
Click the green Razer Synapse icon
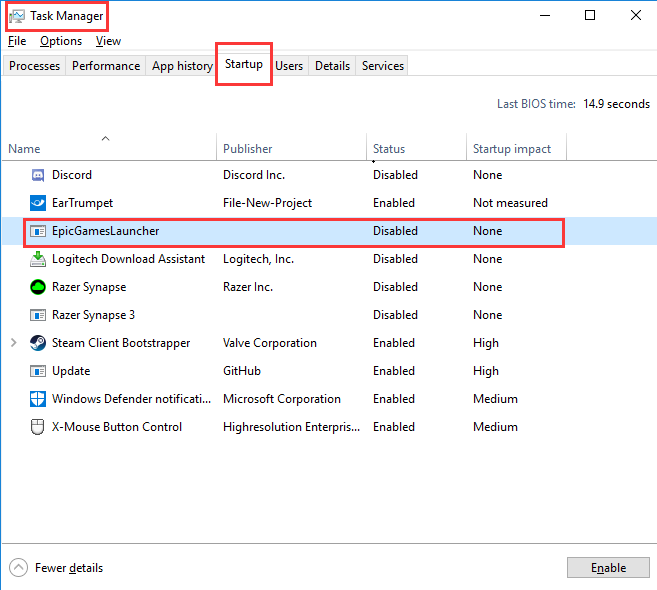tap(38, 287)
